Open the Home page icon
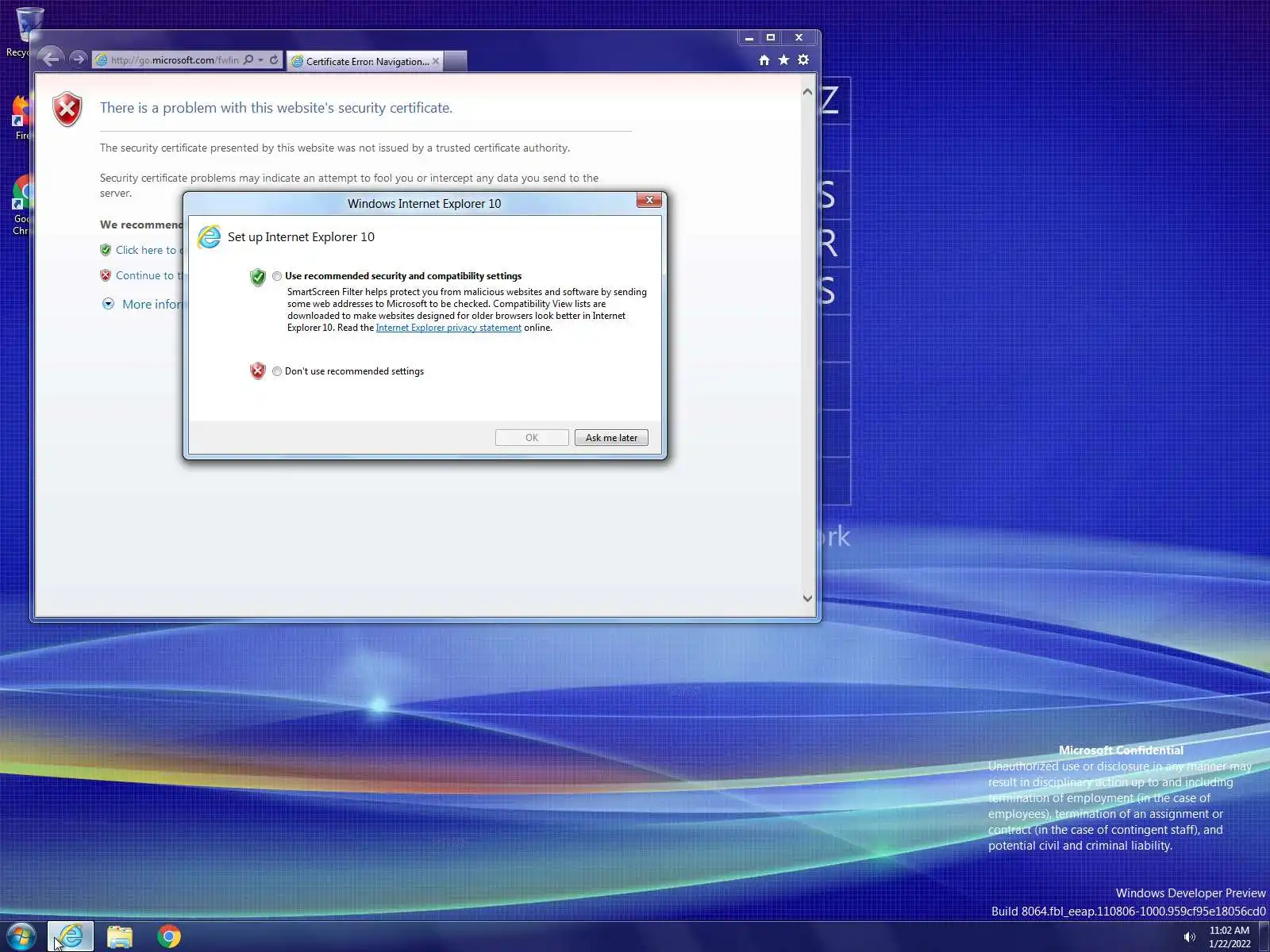Image resolution: width=1270 pixels, height=952 pixels. tap(764, 60)
